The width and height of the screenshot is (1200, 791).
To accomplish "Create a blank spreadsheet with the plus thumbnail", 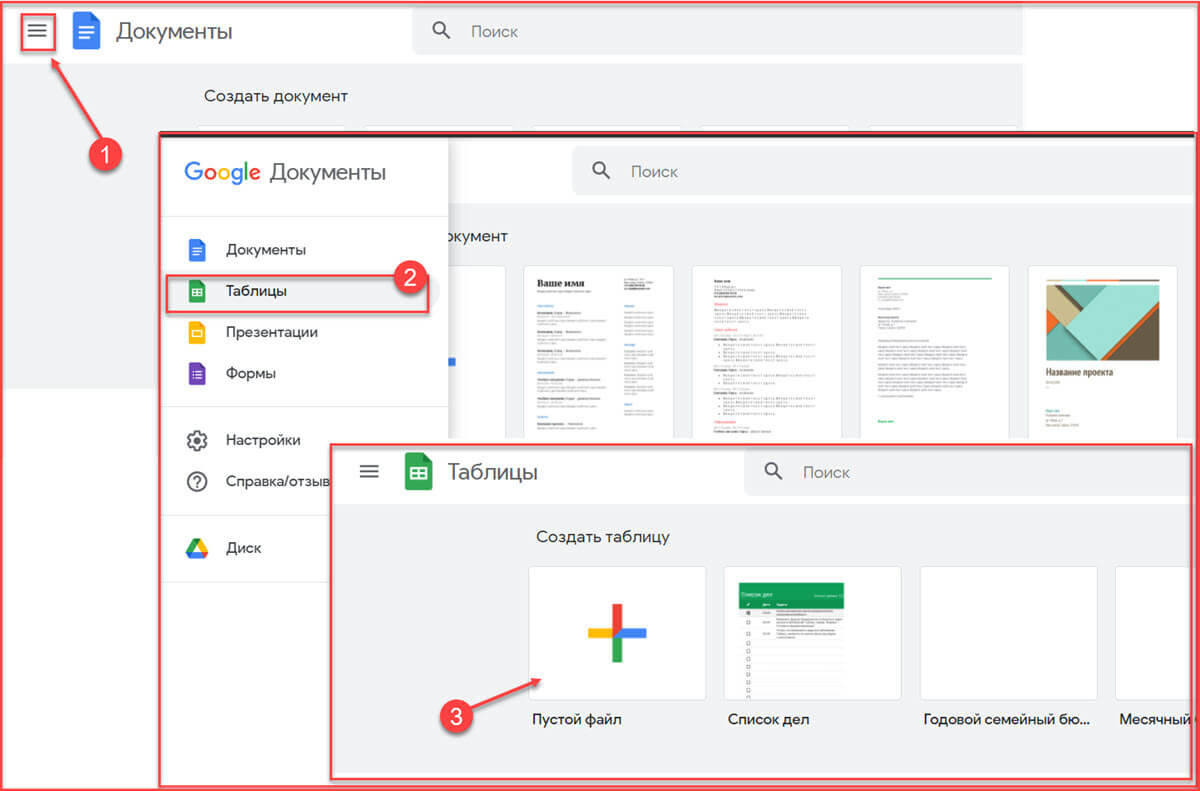I will point(618,633).
